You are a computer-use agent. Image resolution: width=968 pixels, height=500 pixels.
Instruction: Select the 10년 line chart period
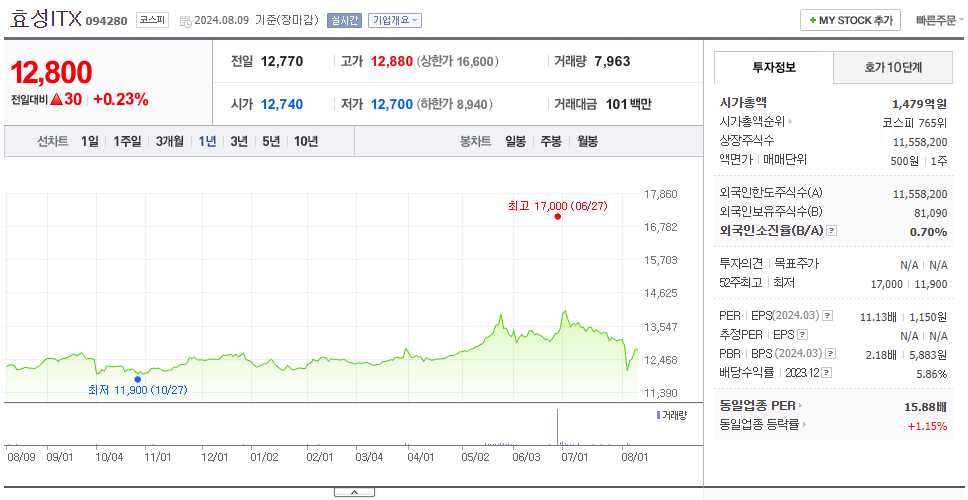[306, 141]
